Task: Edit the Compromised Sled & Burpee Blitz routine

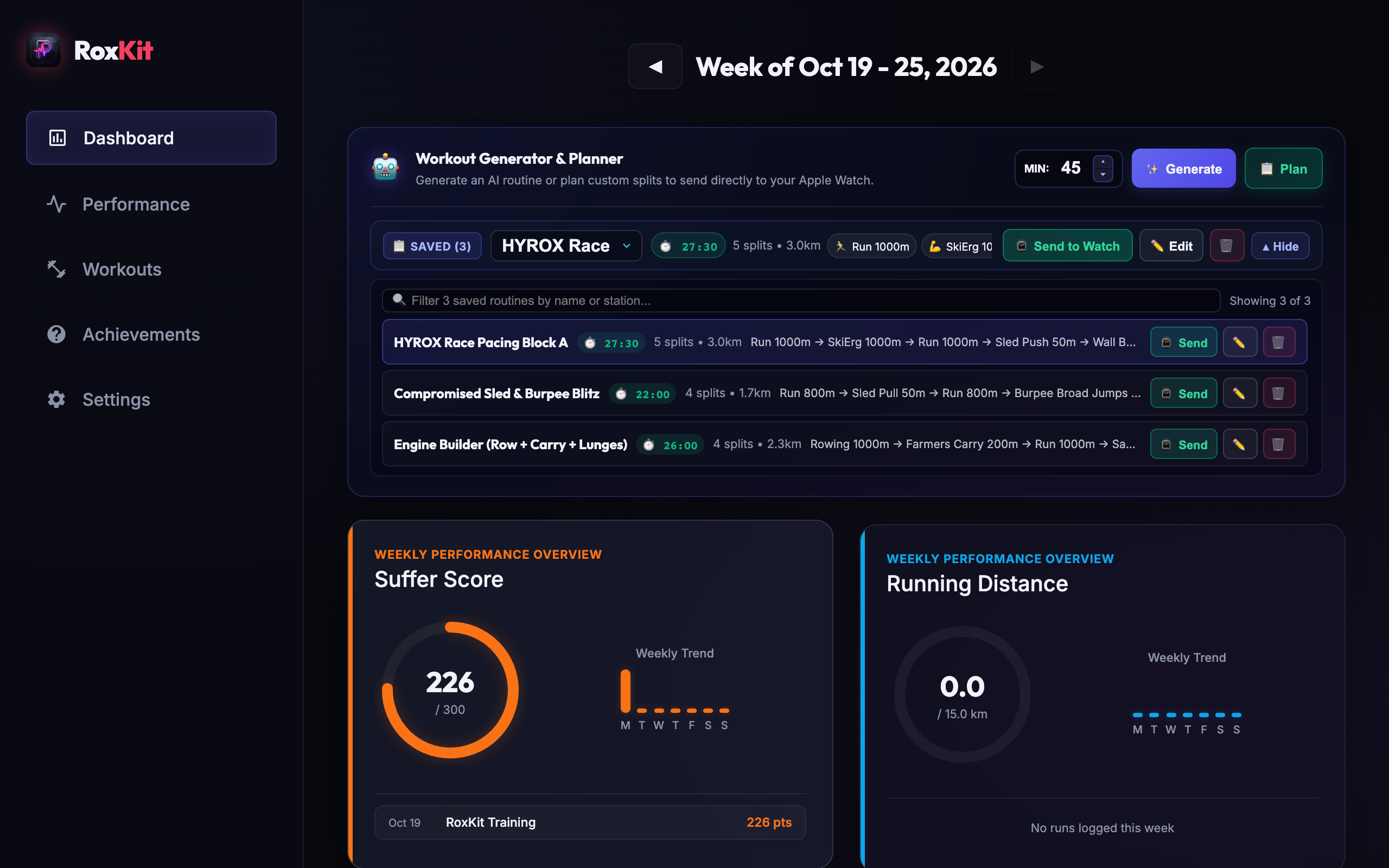Action: coord(1239,393)
